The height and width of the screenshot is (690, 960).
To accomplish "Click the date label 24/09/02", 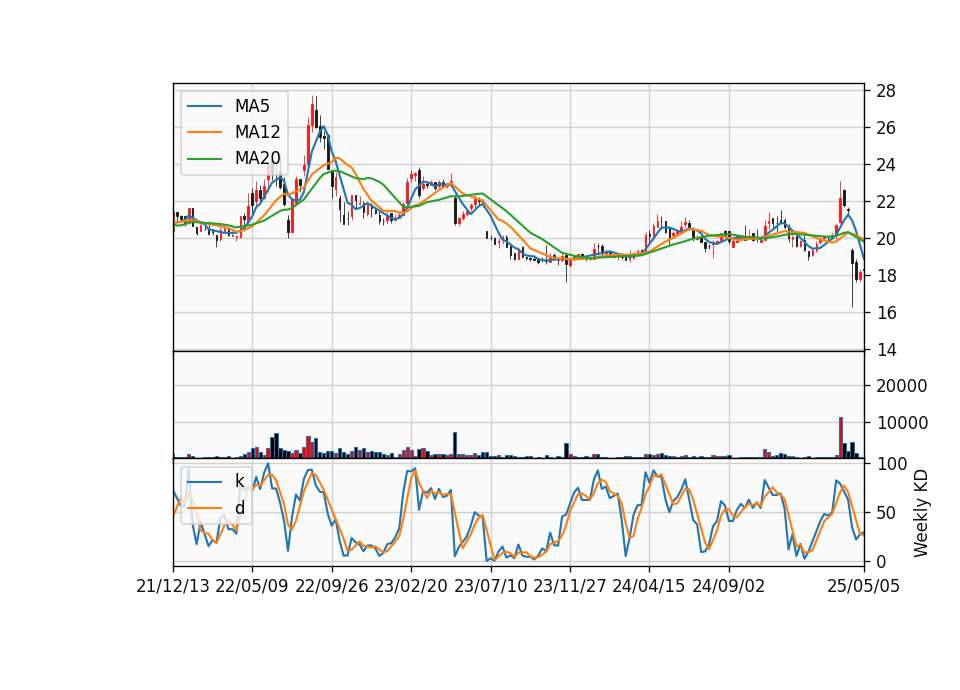I will click(729, 587).
